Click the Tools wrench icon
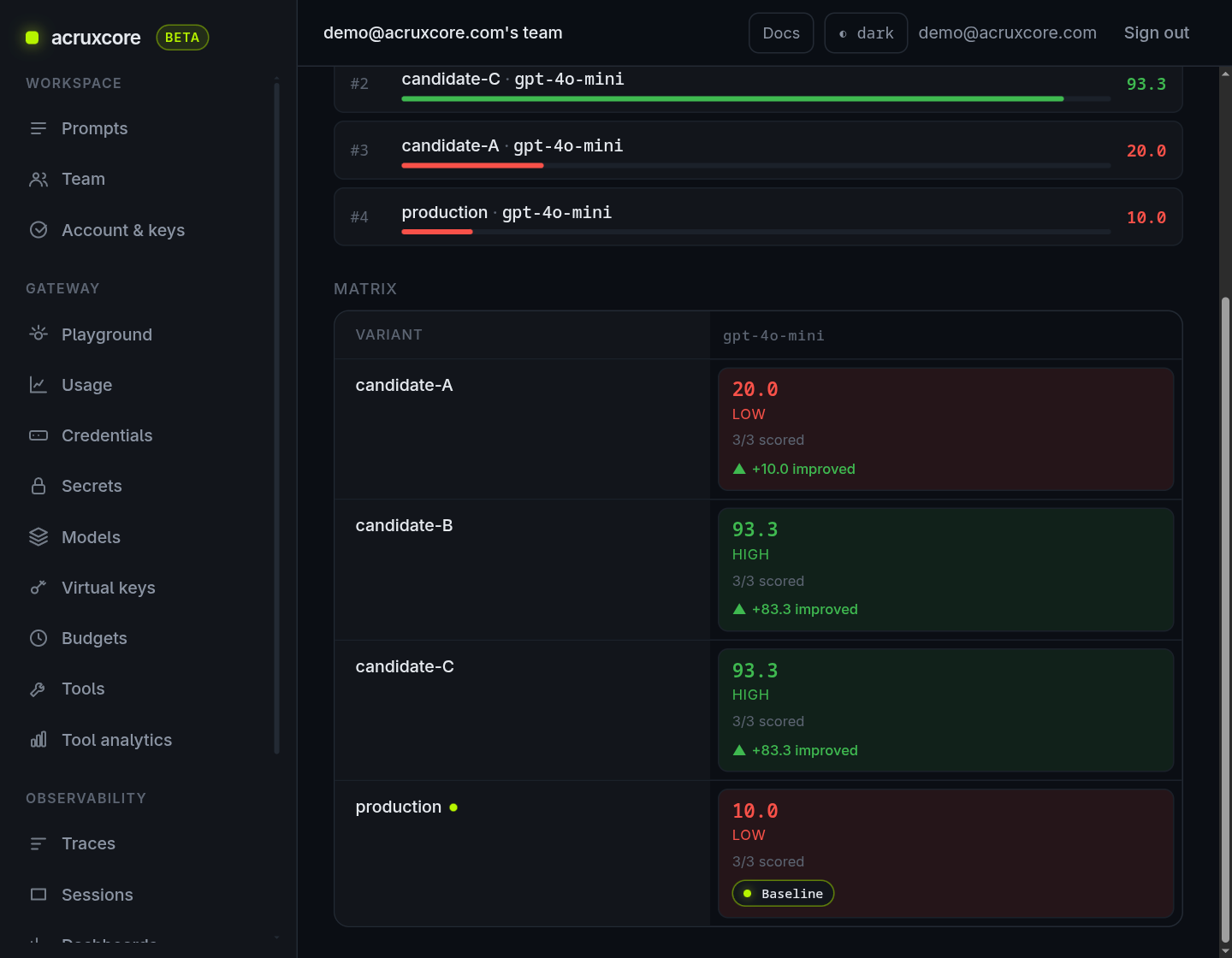1232x958 pixels. [x=38, y=689]
